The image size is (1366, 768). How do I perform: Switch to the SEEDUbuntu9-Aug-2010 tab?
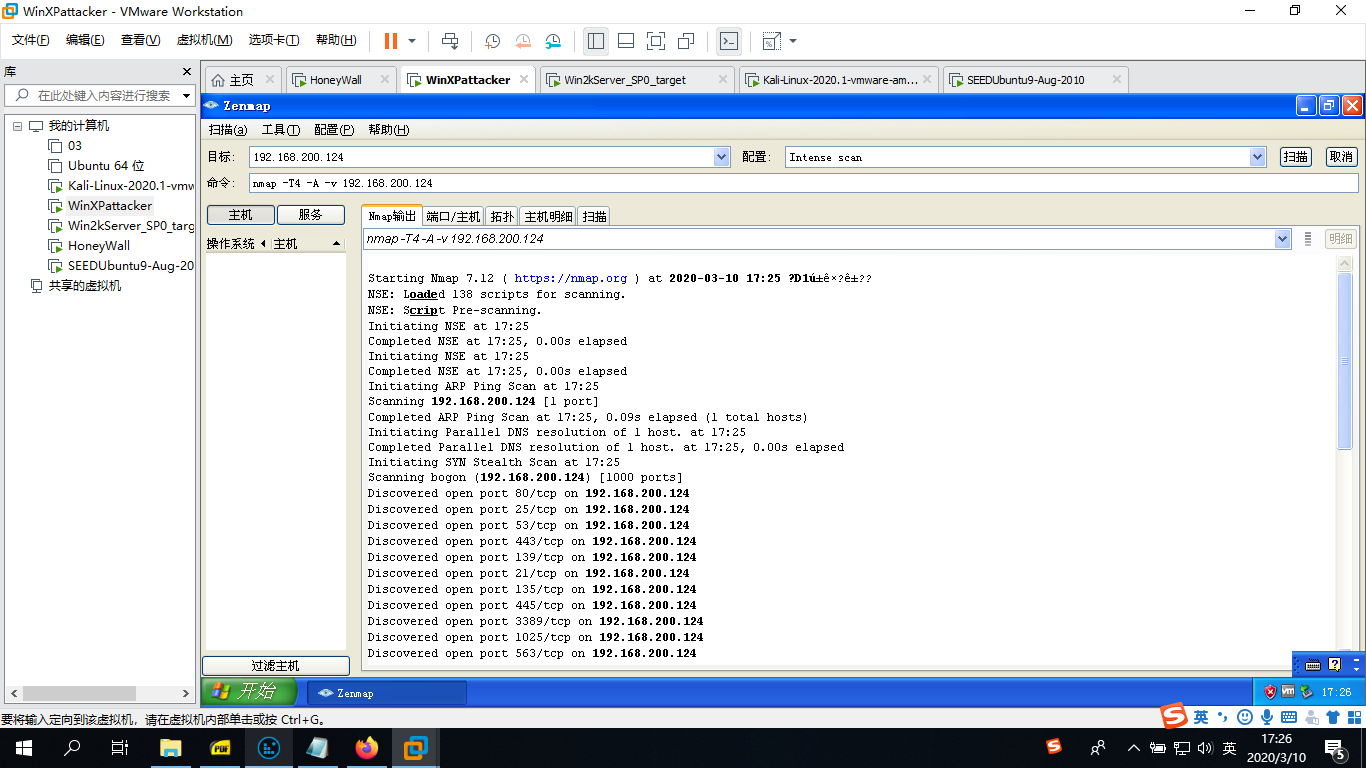coord(1025,80)
